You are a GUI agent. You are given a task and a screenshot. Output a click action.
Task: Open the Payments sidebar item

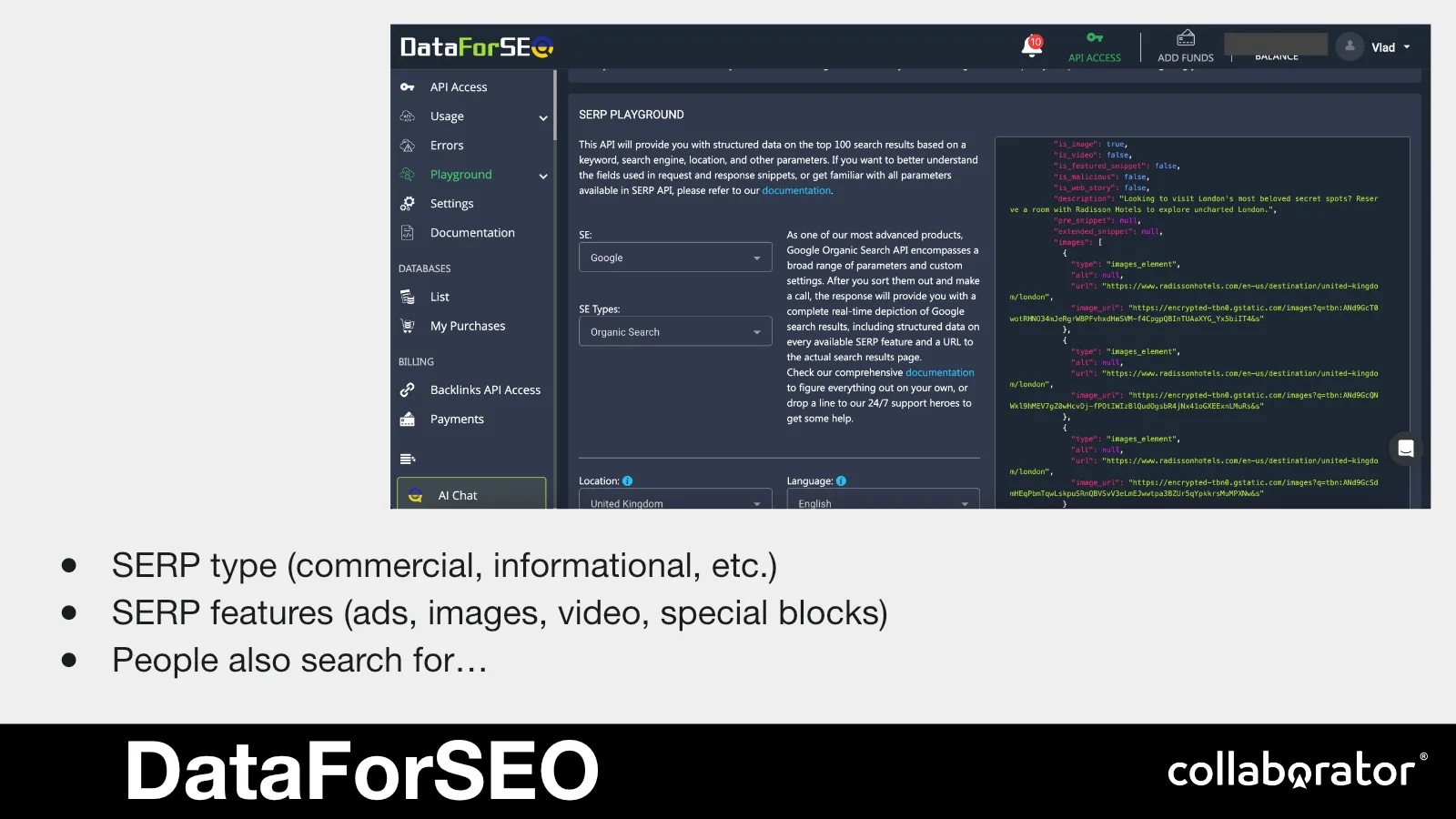click(457, 419)
